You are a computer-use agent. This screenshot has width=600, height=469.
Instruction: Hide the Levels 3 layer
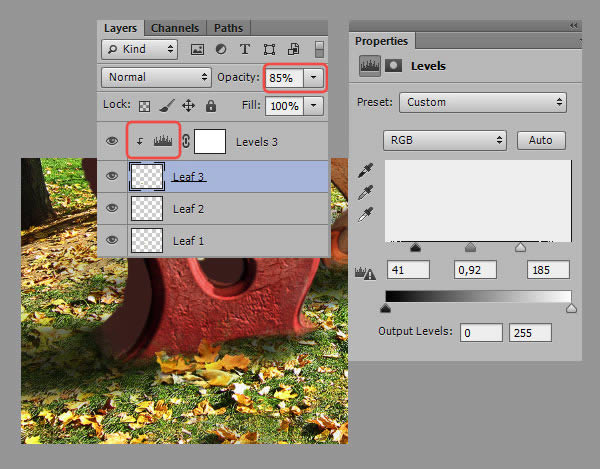pos(113,142)
